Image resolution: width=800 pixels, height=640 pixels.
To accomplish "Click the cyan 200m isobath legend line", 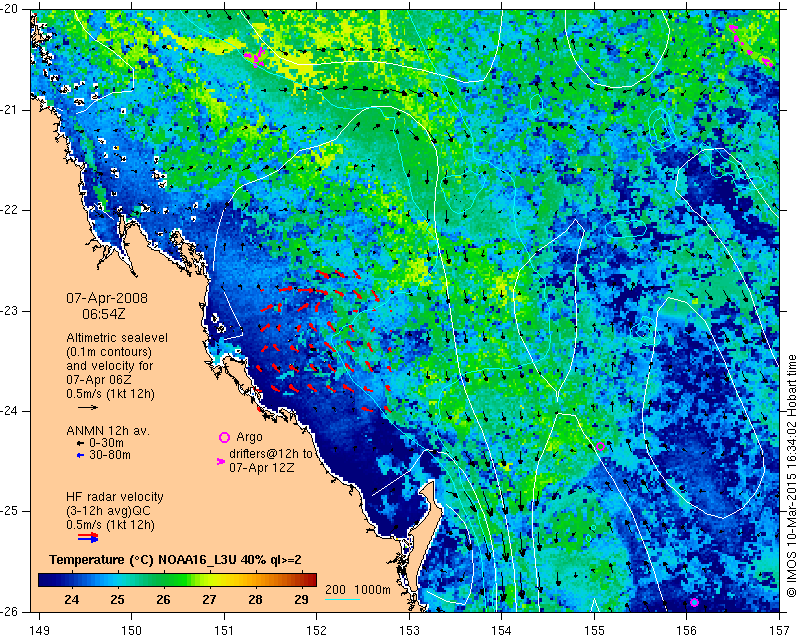I will [x=342, y=599].
